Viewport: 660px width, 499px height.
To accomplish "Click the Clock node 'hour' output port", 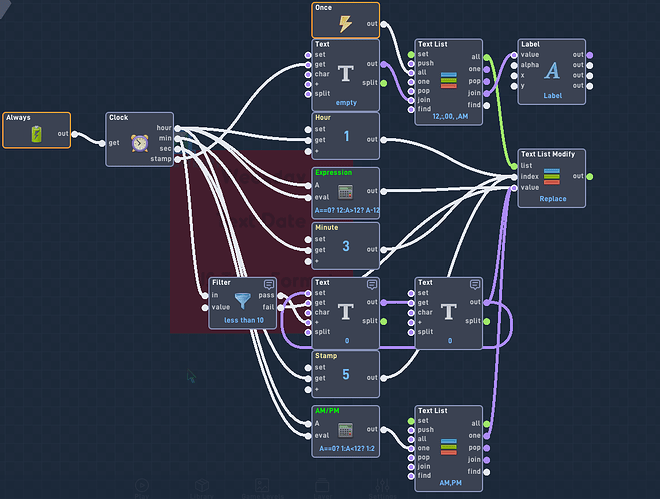I will coord(178,128).
